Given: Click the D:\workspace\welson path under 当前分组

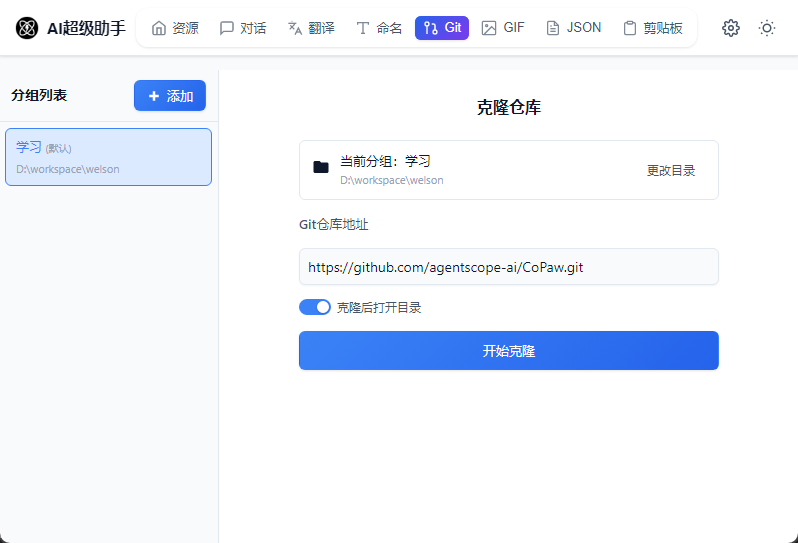Looking at the screenshot, I should point(391,181).
